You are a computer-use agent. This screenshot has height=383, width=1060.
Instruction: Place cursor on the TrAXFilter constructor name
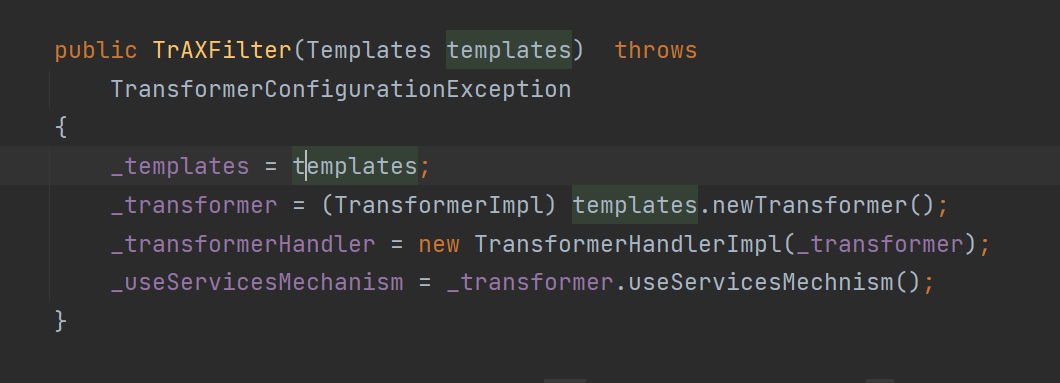point(222,51)
